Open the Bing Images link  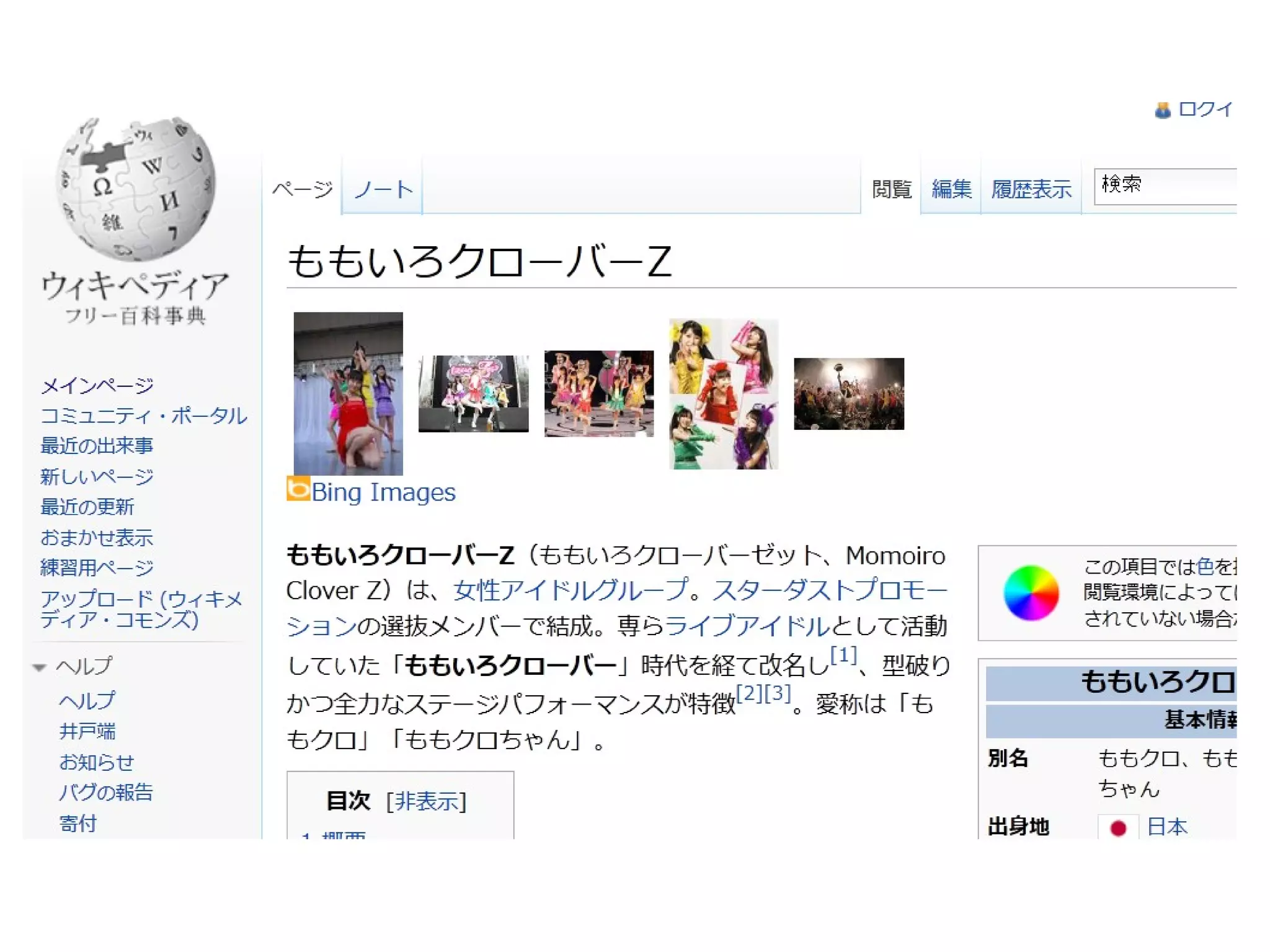pyautogui.click(x=383, y=492)
